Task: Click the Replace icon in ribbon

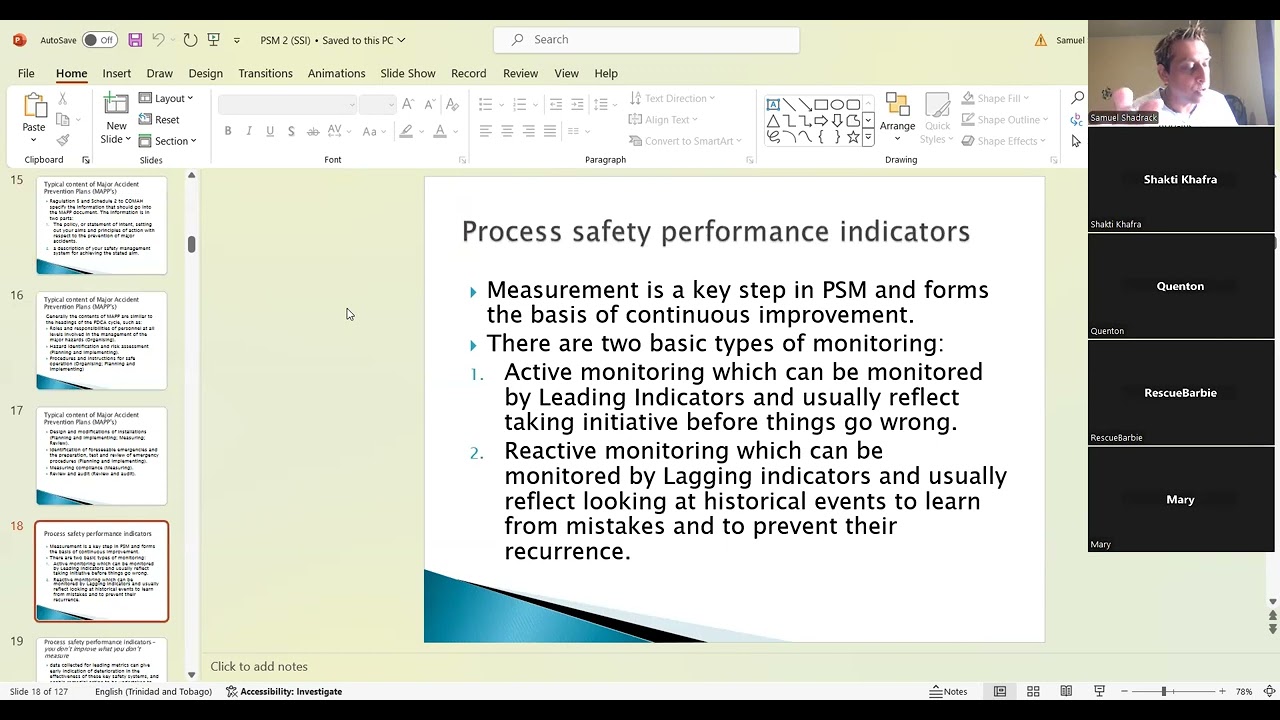Action: 1077,119
